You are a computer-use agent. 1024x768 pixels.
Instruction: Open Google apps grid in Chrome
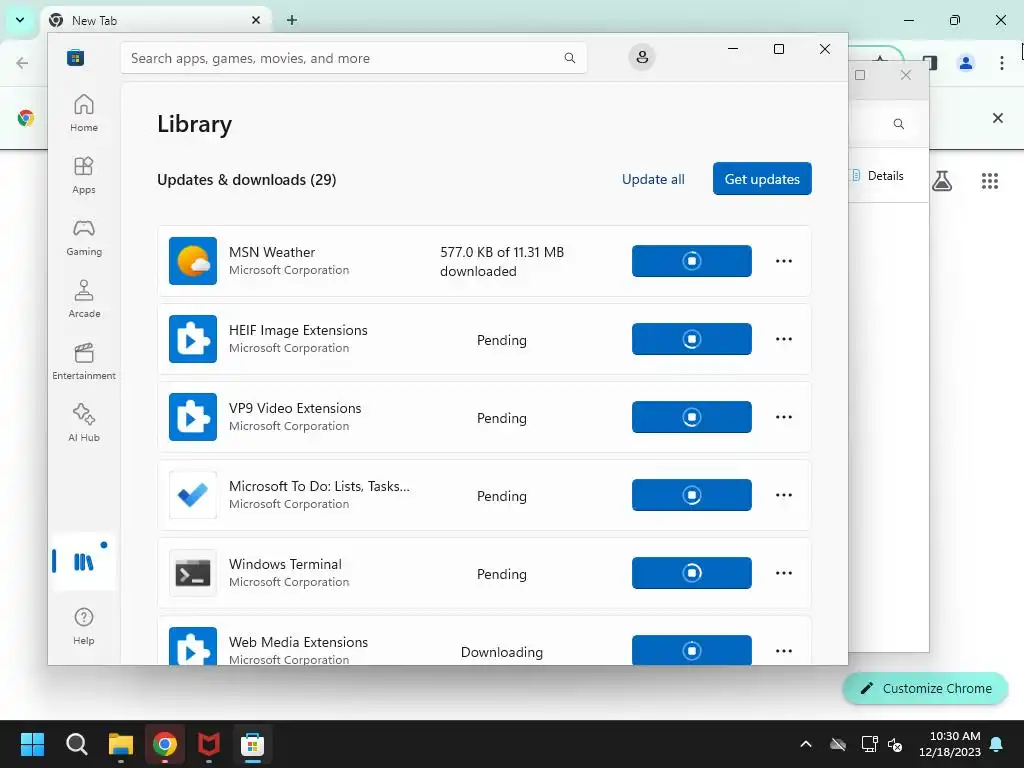tap(989, 181)
